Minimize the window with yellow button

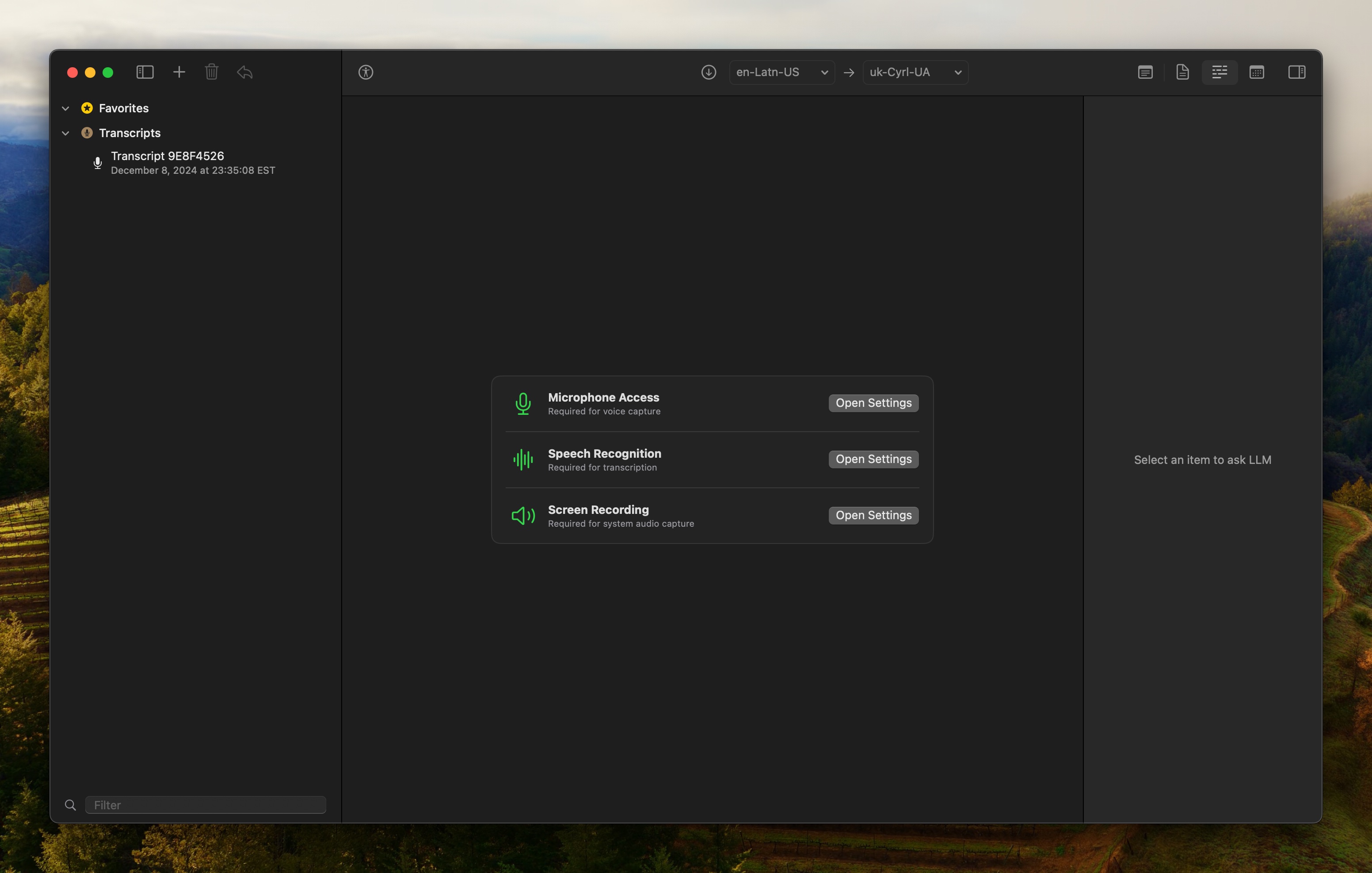click(x=90, y=73)
